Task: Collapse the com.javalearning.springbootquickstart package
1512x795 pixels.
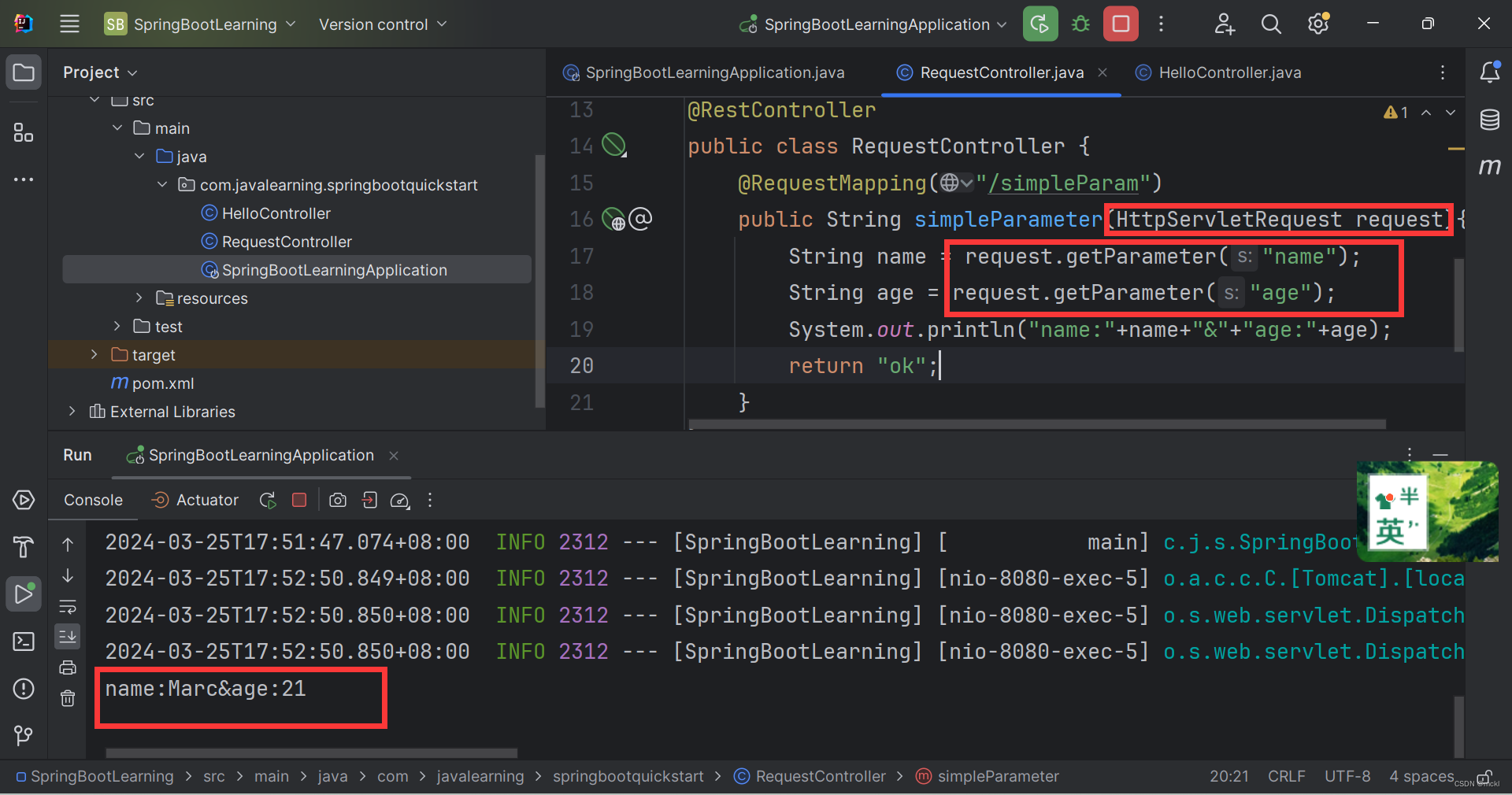Action: coord(162,184)
